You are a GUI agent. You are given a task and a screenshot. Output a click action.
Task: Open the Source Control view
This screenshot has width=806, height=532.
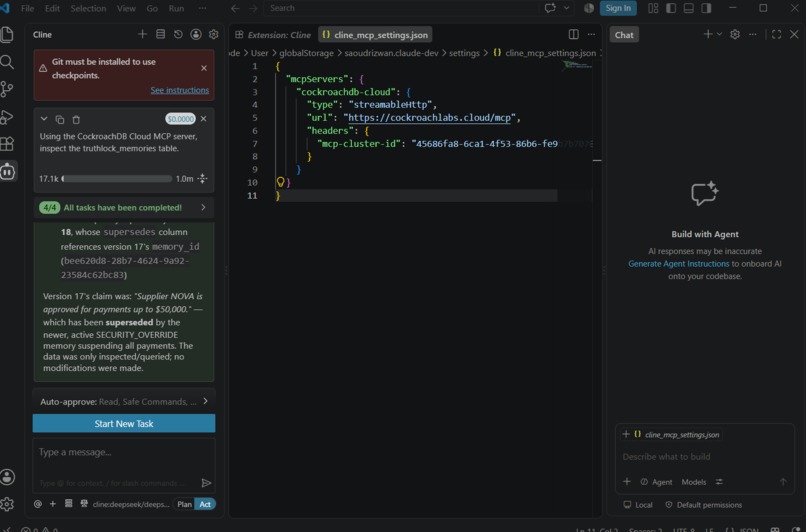[7, 89]
